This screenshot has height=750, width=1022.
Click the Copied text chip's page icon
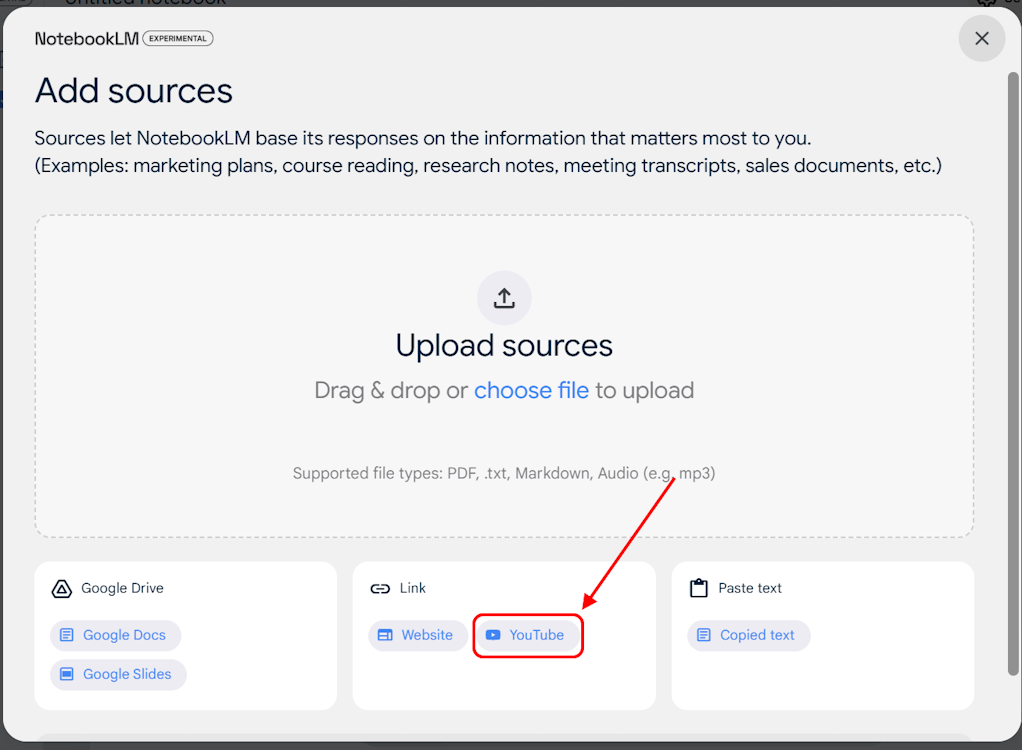coord(704,635)
